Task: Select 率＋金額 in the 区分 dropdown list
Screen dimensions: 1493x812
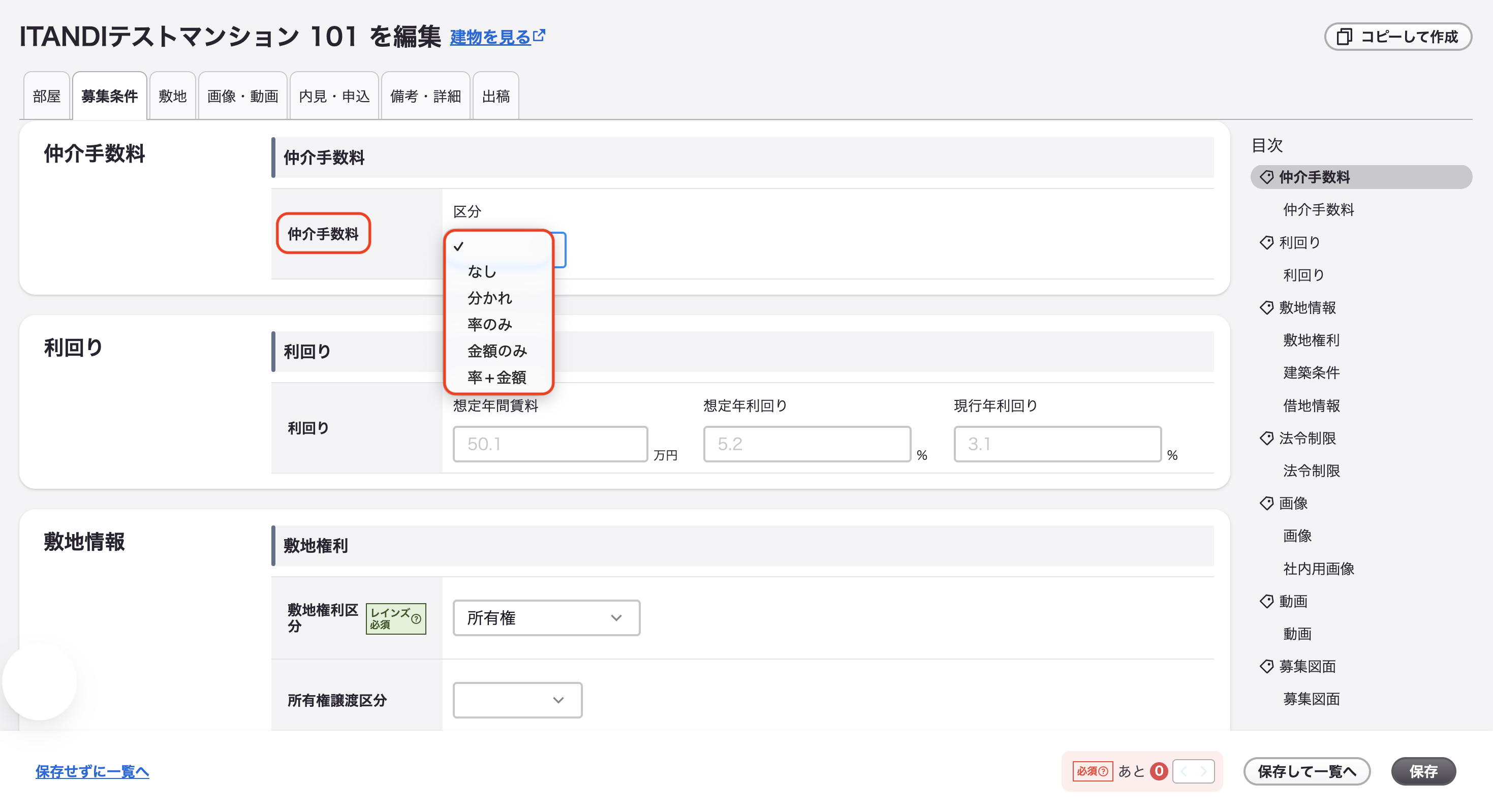Action: point(499,378)
